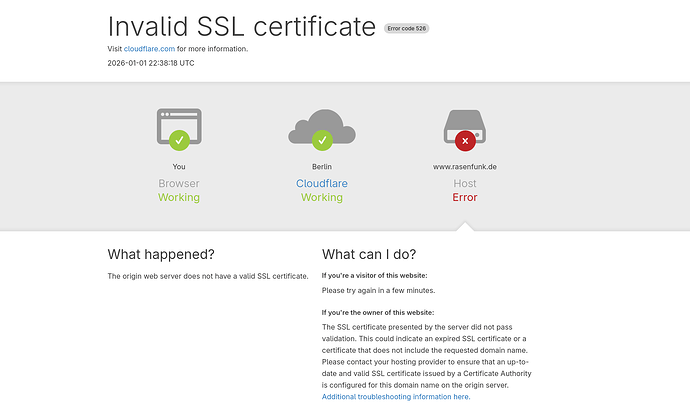Click the cloud icon above Berlin
This screenshot has width=690, height=414.
click(x=322, y=129)
